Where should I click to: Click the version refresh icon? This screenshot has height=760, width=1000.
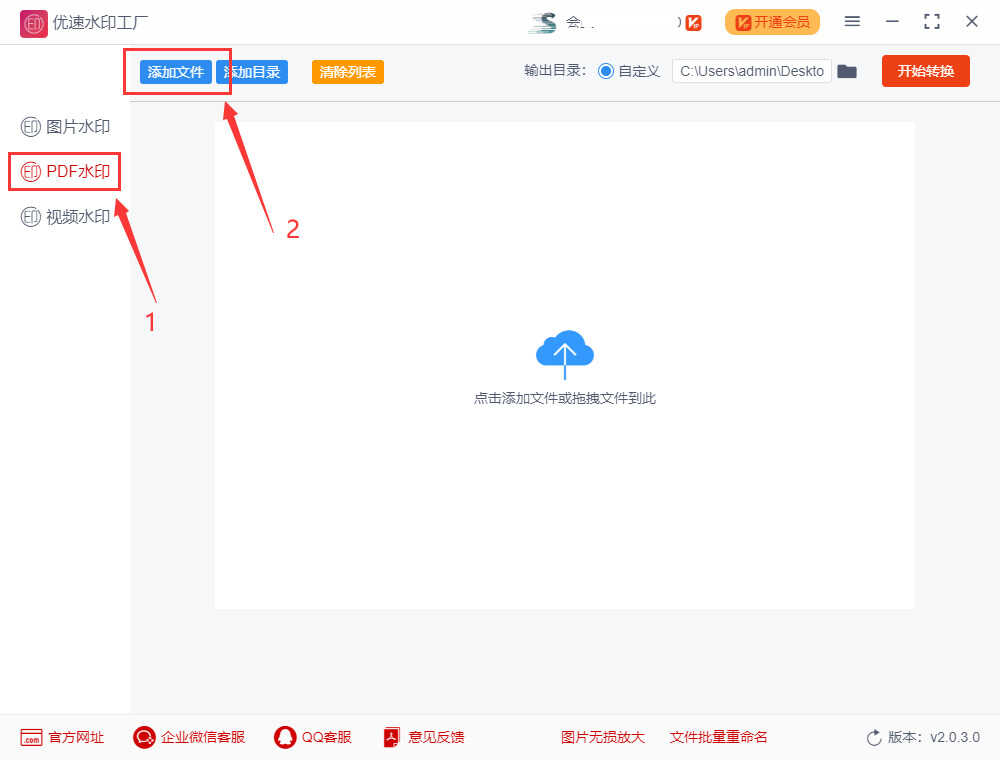click(874, 738)
